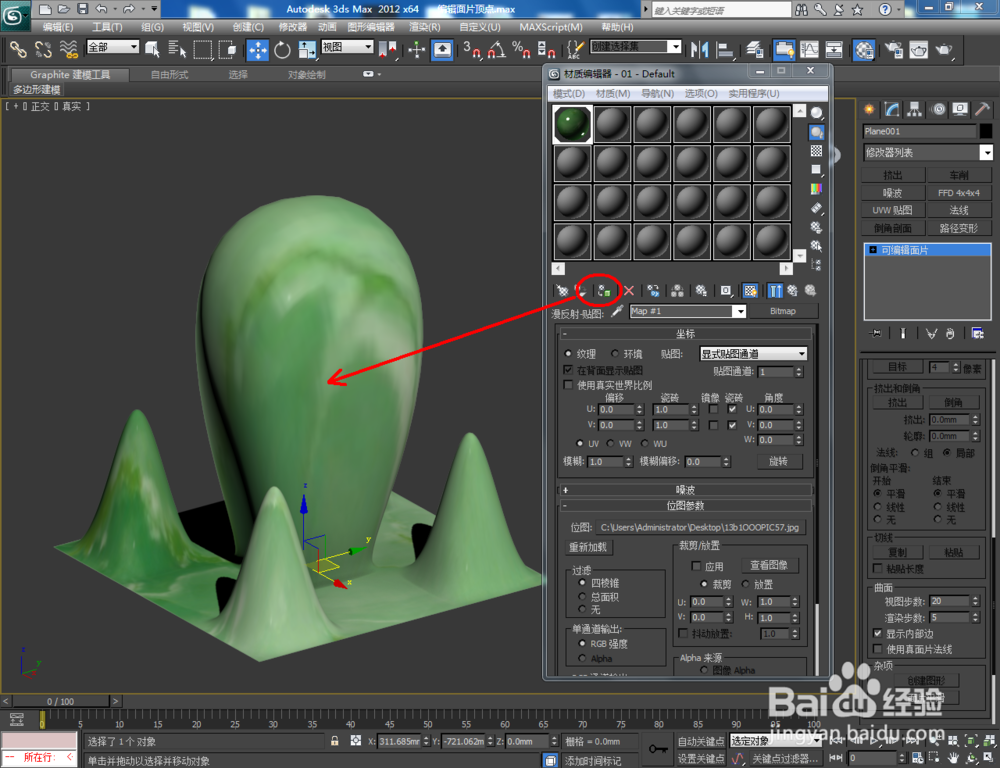Open 材质(M) menu in Material Editor
Screen dimensions: 1000x768
click(613, 94)
